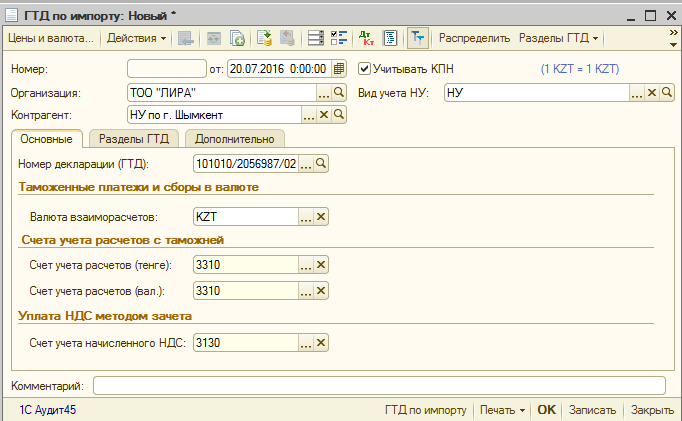Click the Дт/Кт postings icon in toolbar
Screen dimensions: 682x421
pos(366,38)
